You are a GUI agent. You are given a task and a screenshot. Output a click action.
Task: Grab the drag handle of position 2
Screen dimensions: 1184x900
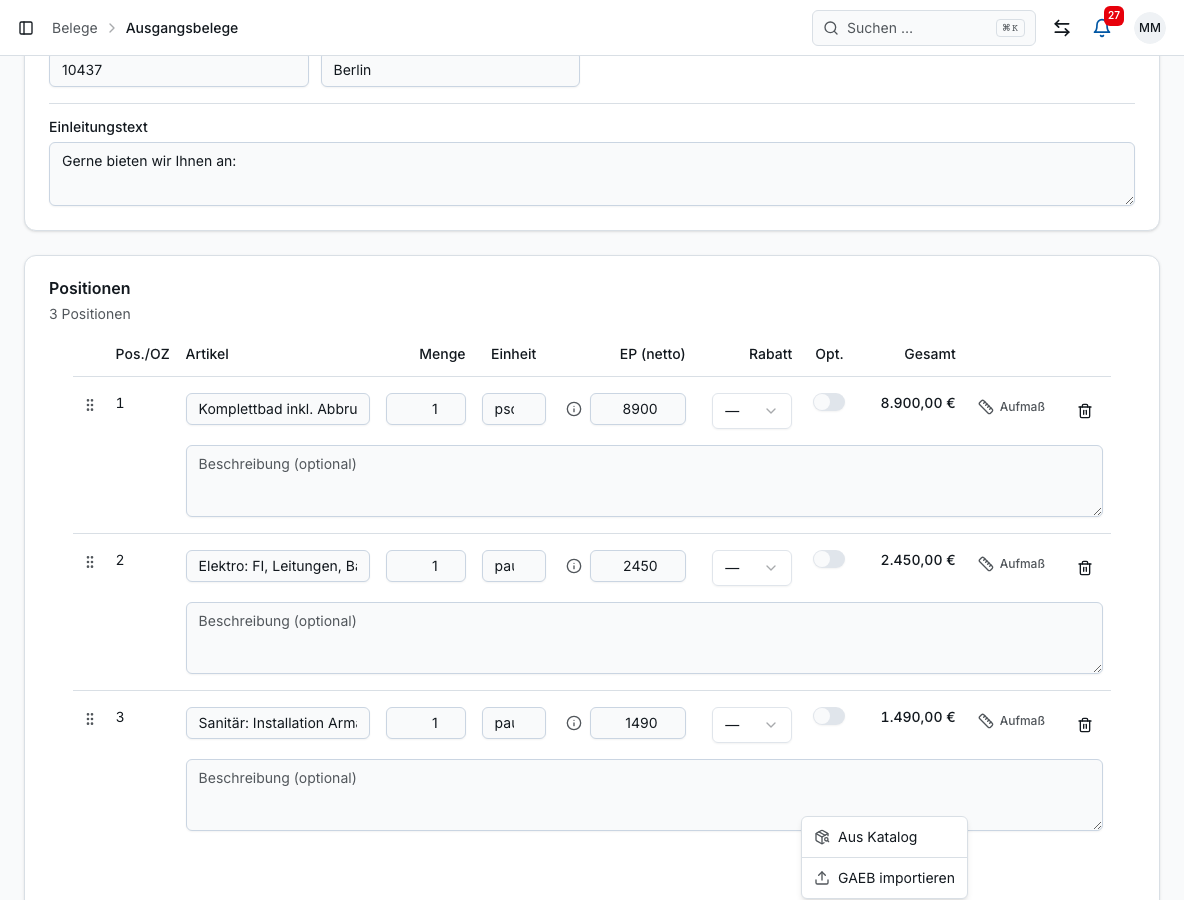point(90,562)
